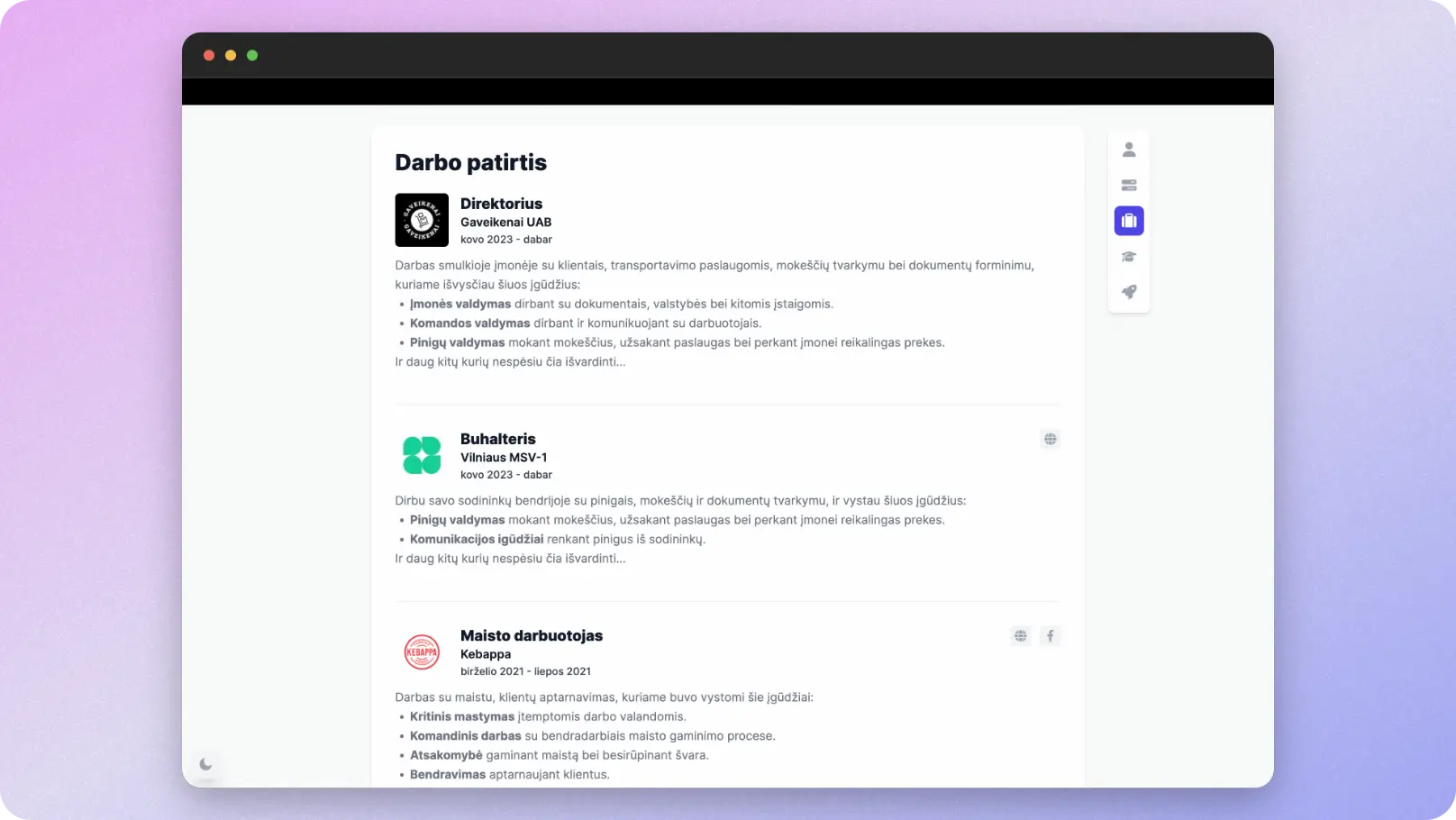The height and width of the screenshot is (820, 1456).
Task: Click the Maisto darbuotojas job title
Action: pyautogui.click(x=531, y=635)
